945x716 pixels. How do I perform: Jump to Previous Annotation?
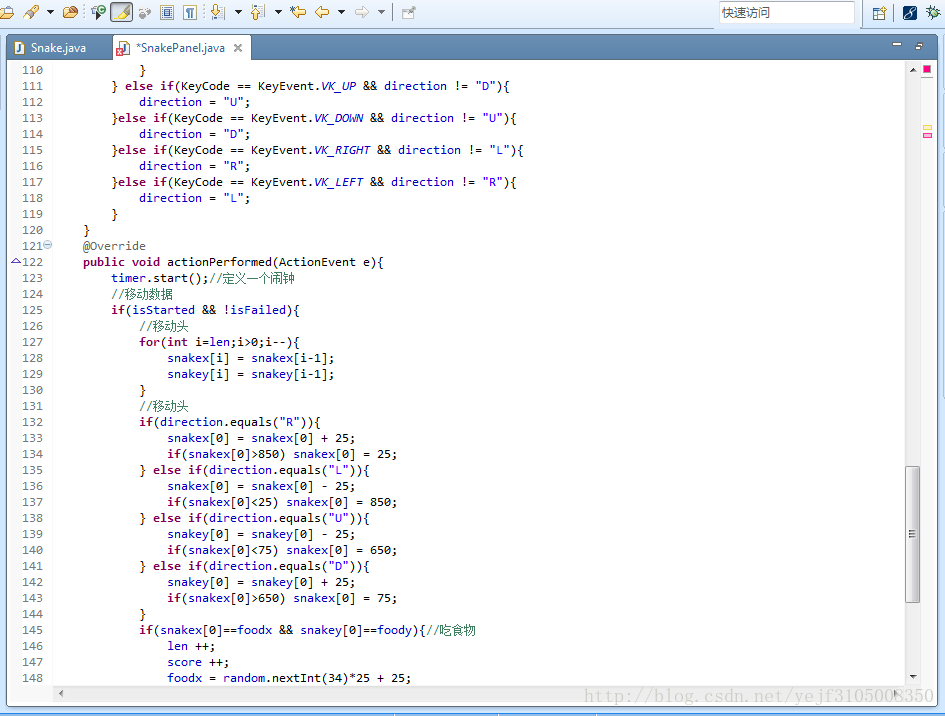[257, 12]
